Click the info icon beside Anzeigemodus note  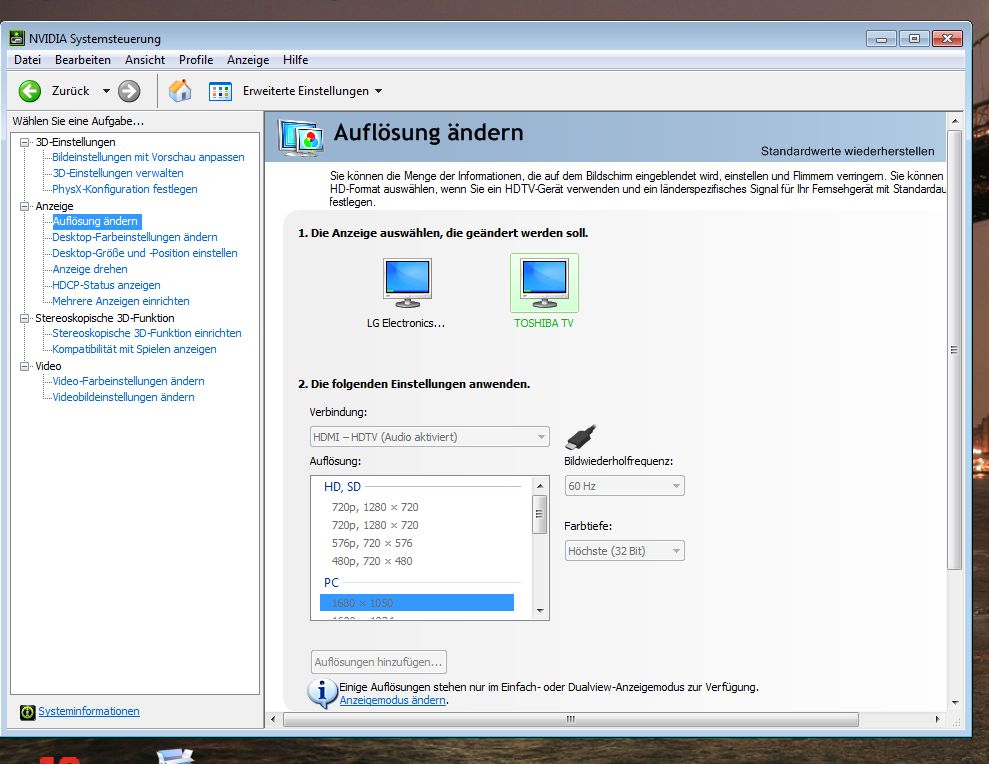[x=322, y=692]
